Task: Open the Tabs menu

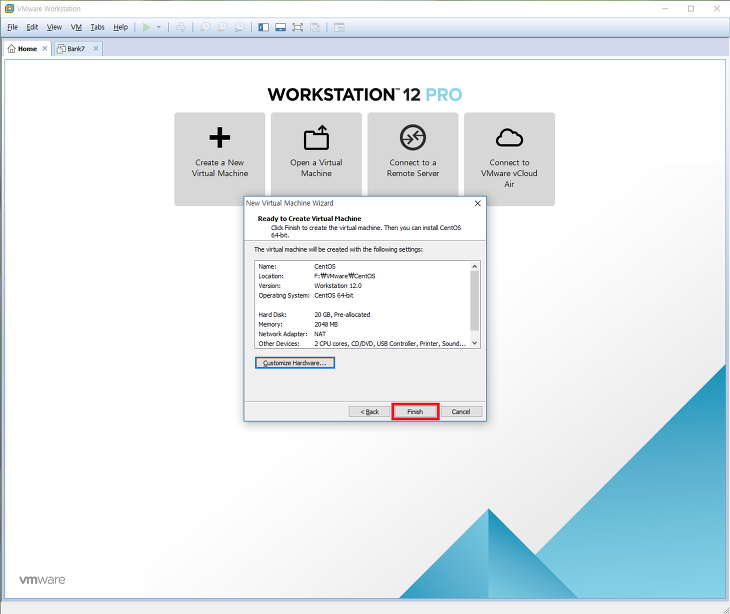Action: click(97, 27)
